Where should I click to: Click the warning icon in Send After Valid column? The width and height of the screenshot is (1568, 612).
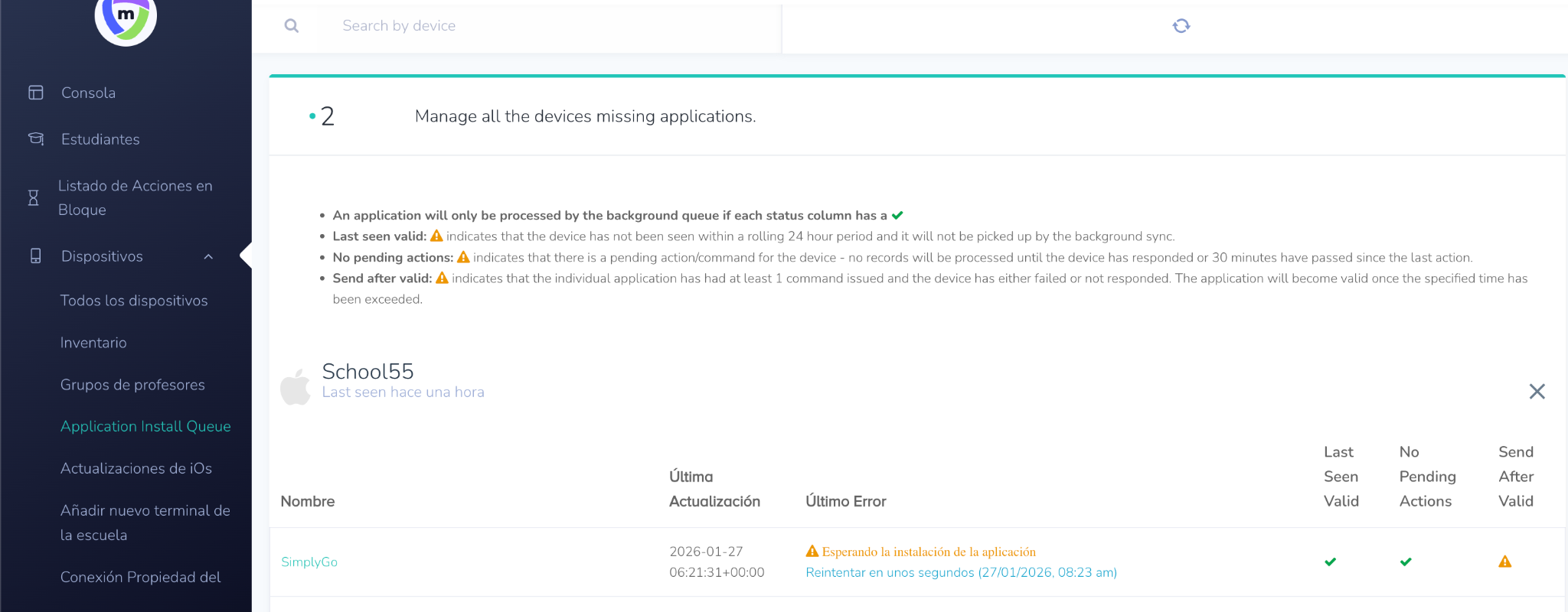point(1504,562)
